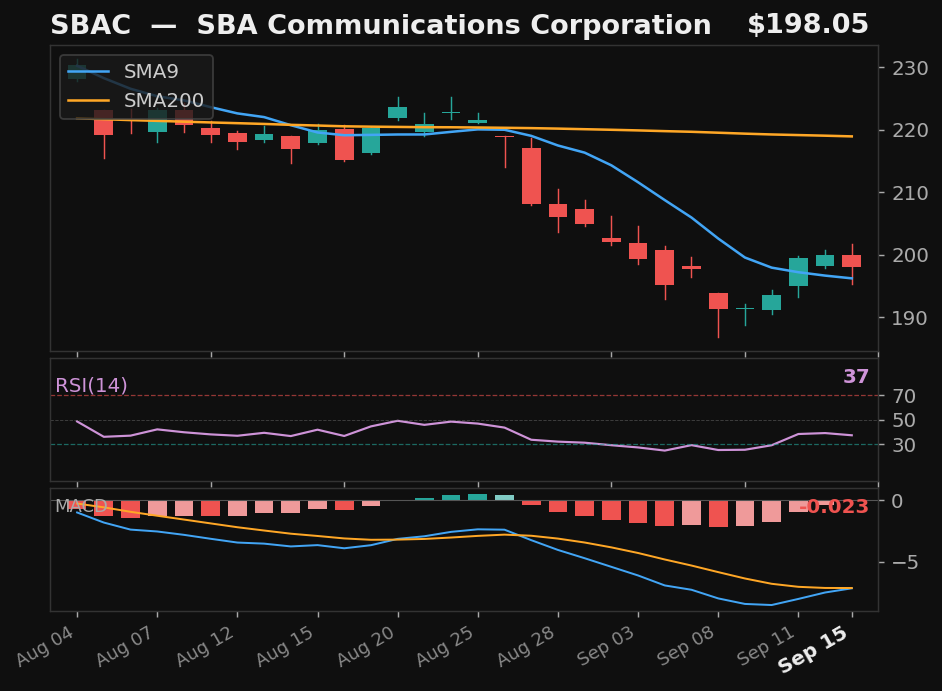
Task: Click the SBAC ticker symbol in title
Action: [91, 25]
